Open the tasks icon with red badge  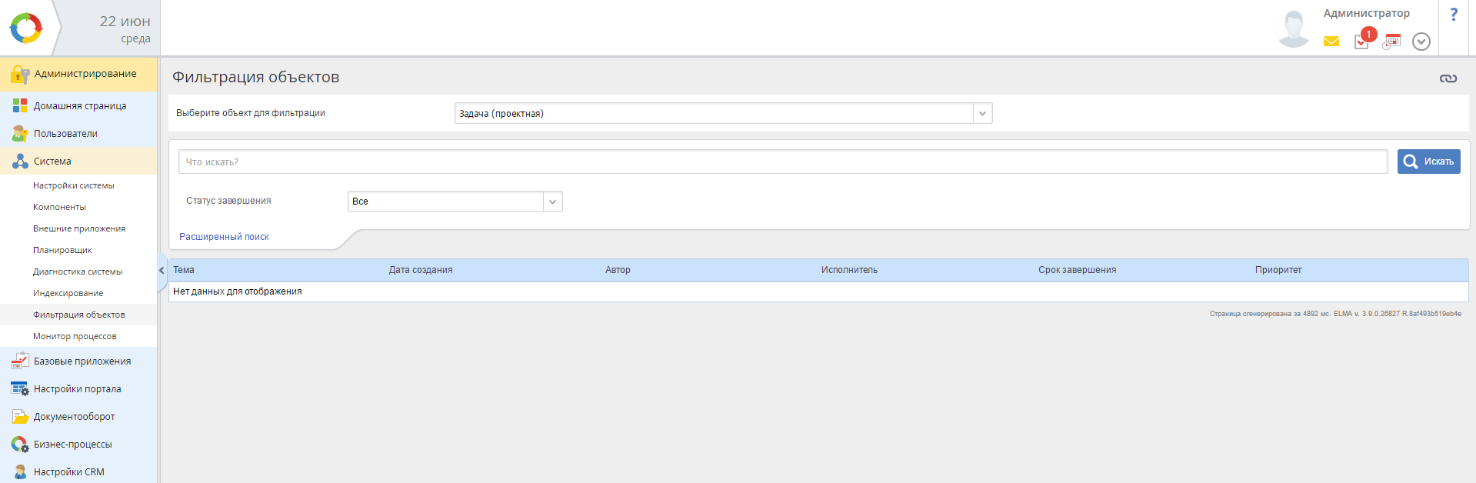[1361, 41]
